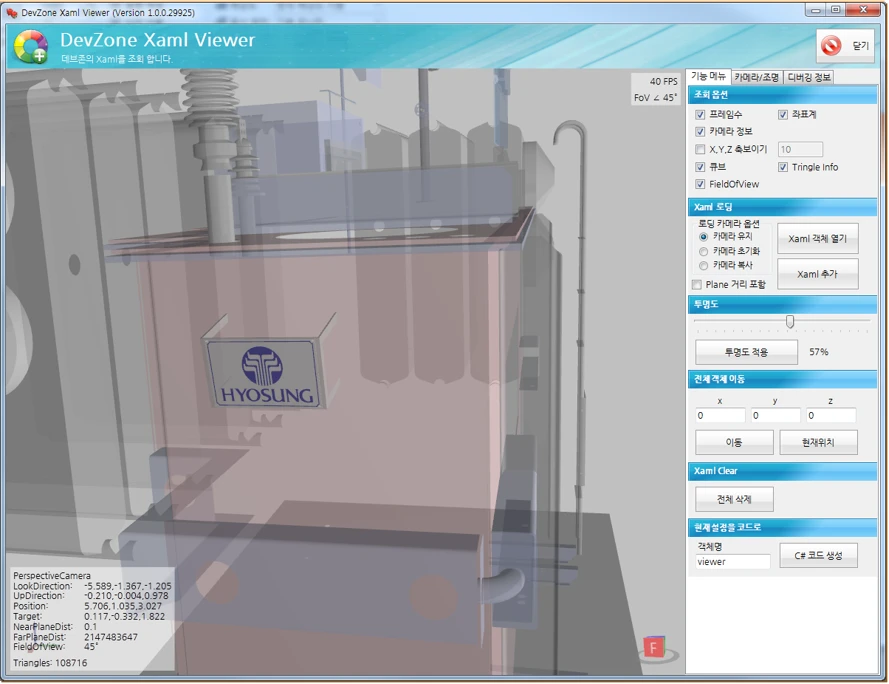Click the Position value 5.706,1.035,3.027

coord(122,606)
